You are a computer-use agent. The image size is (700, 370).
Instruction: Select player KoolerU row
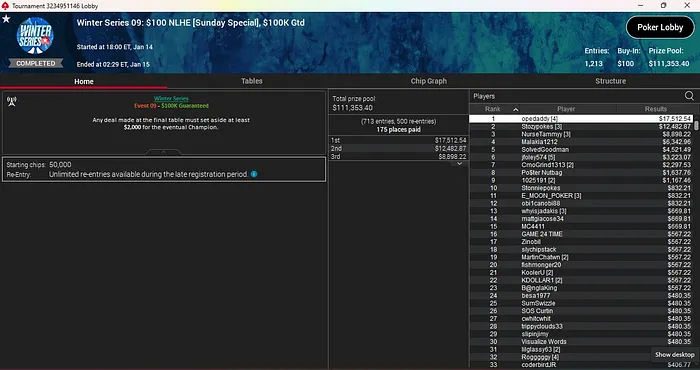tap(581, 273)
